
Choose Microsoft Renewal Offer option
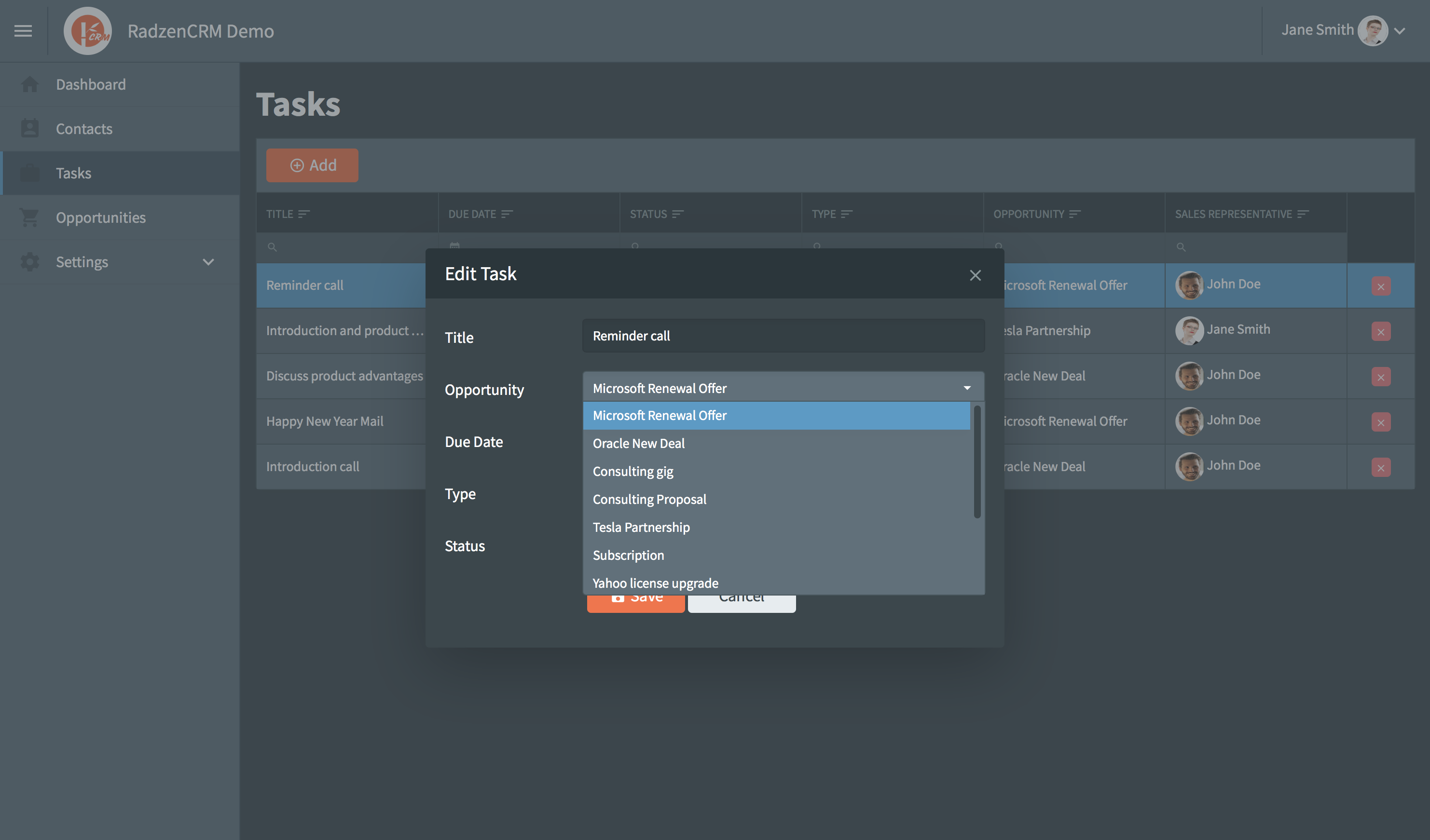click(x=776, y=415)
